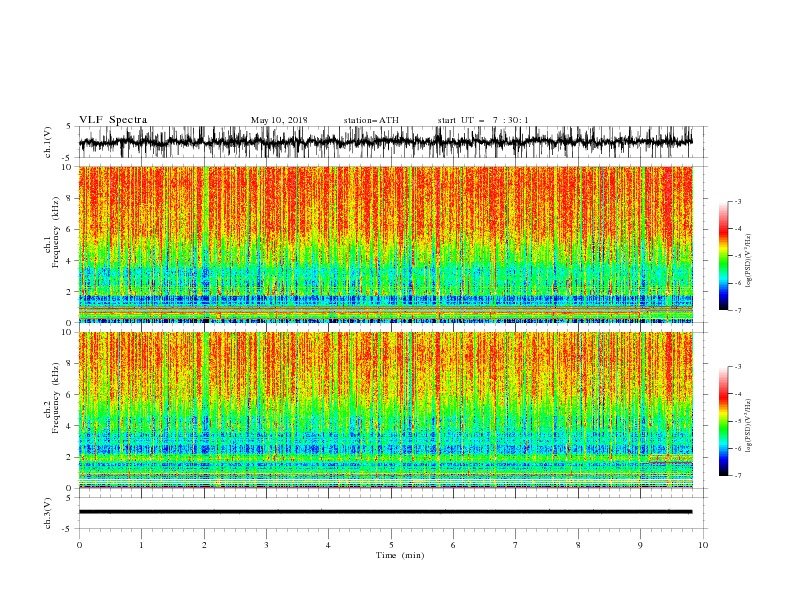
Task: Click the "station=ATH" header label
Action: point(371,120)
